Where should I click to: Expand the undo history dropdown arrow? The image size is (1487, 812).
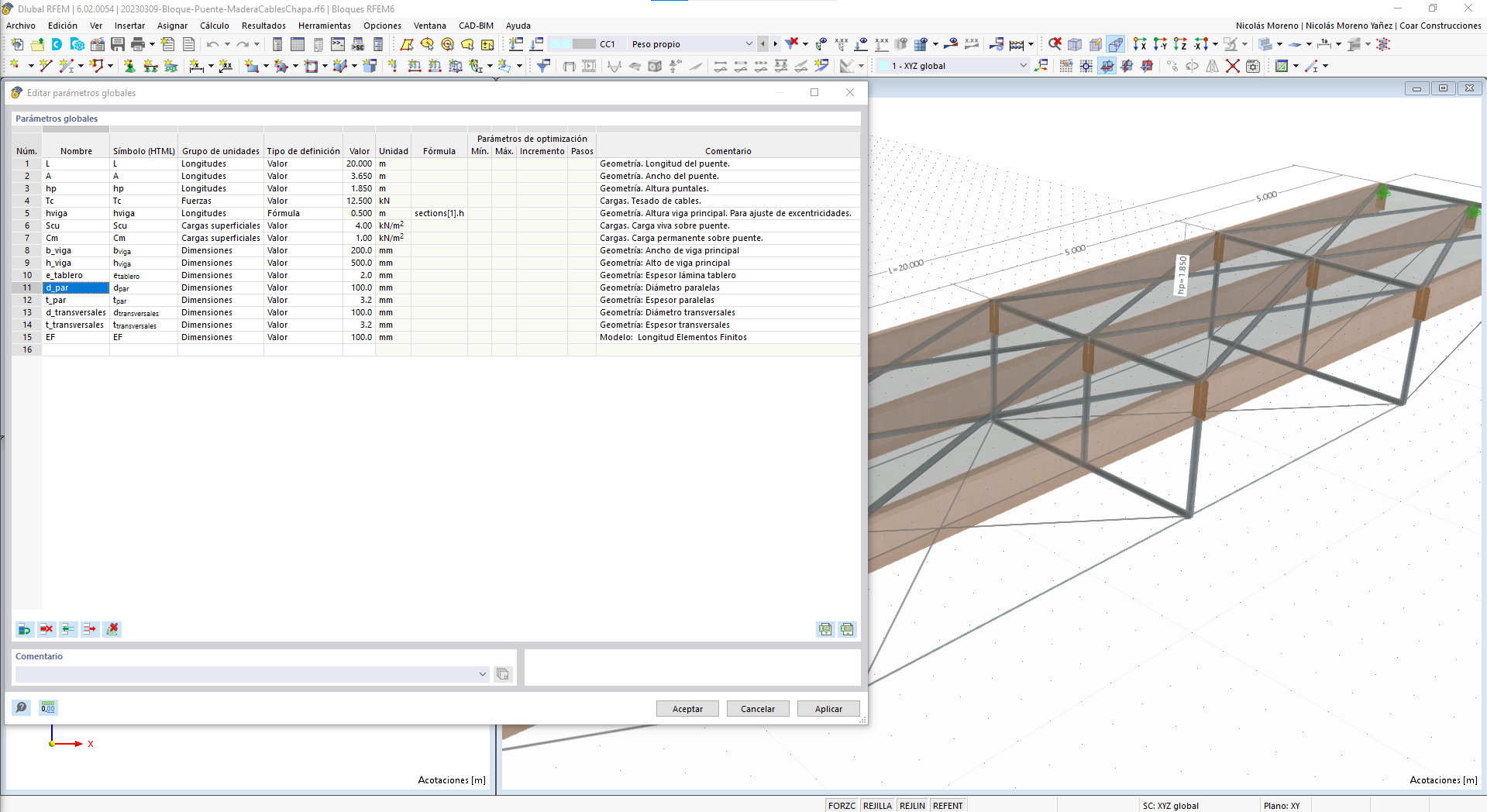[x=227, y=44]
